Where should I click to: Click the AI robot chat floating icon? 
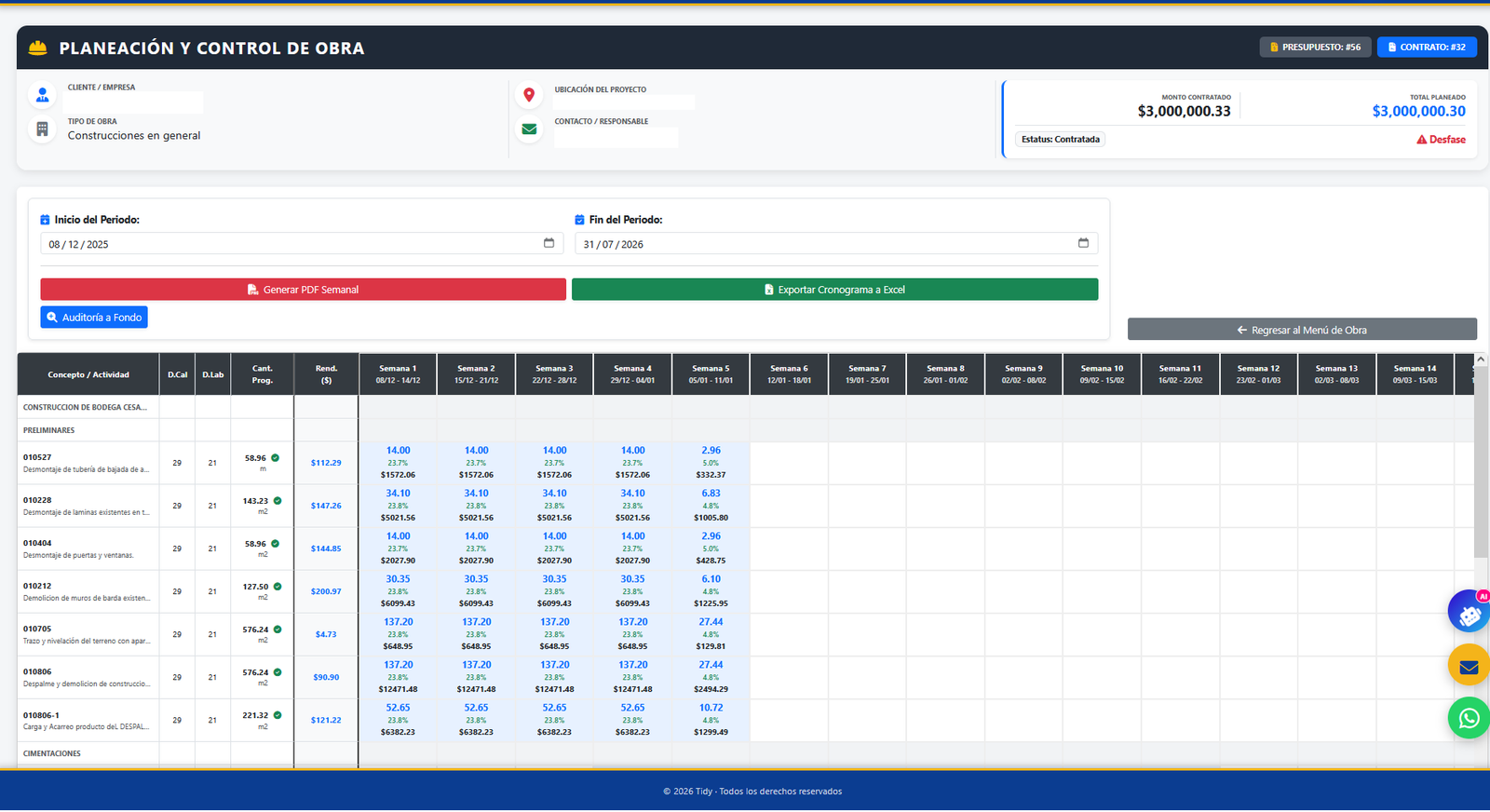[x=1470, y=613]
